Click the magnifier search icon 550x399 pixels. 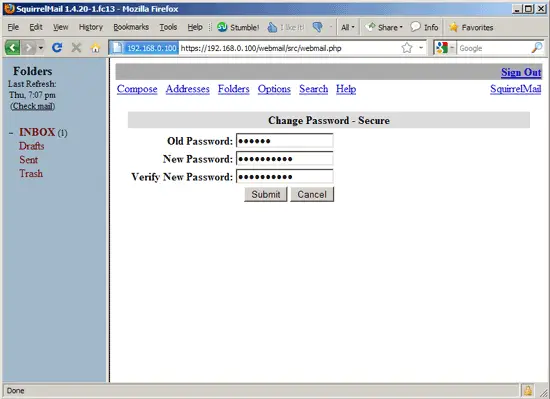point(537,48)
